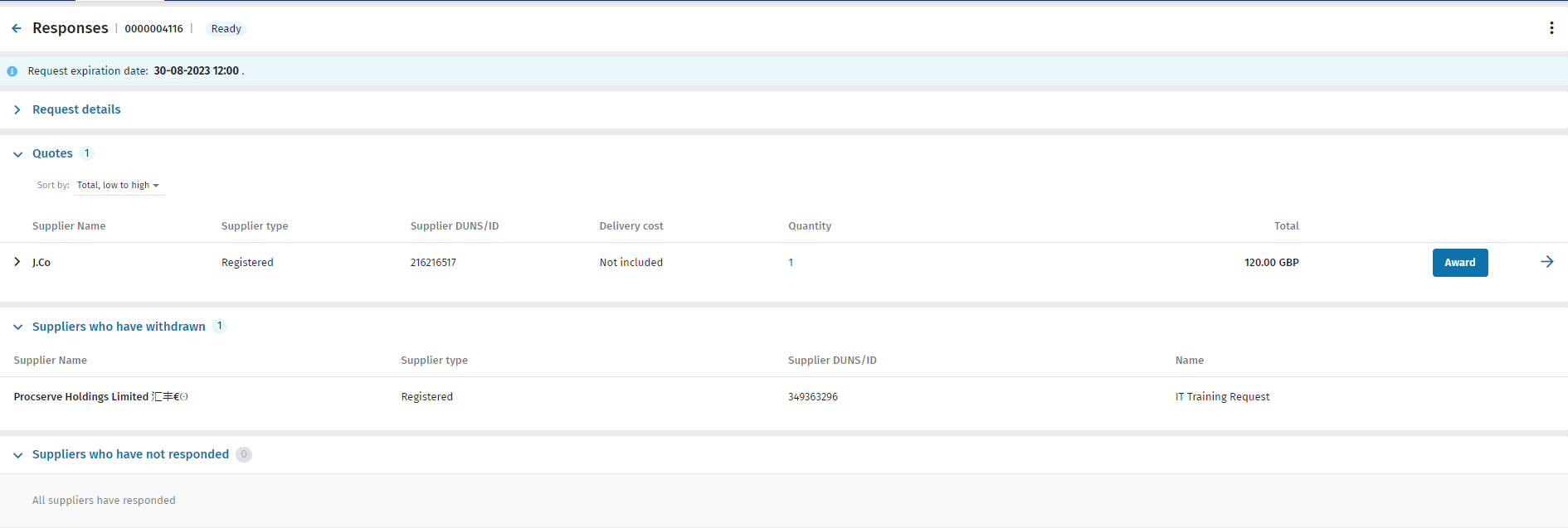Collapse the Quotes section chevron

tap(17, 154)
